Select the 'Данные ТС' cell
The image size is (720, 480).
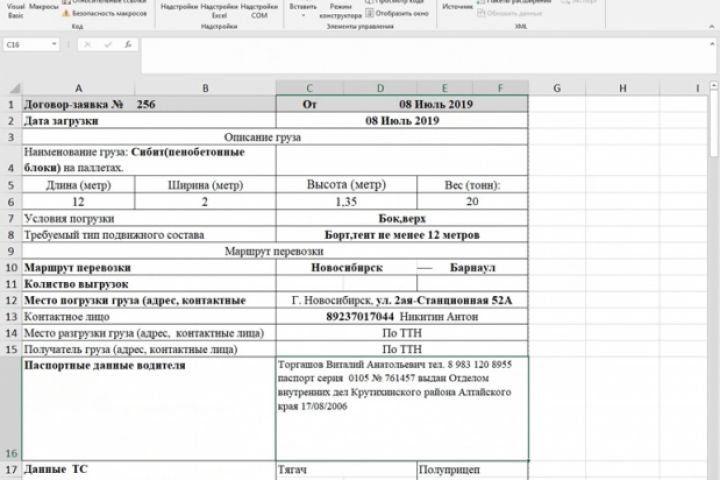coord(149,470)
